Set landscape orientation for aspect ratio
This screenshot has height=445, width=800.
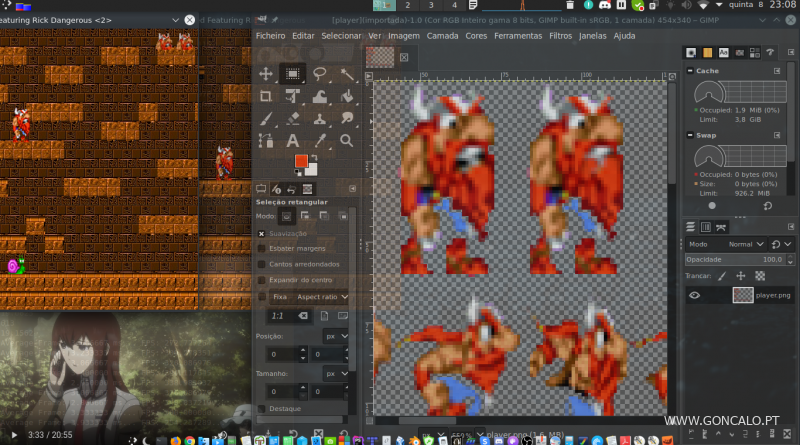343,316
